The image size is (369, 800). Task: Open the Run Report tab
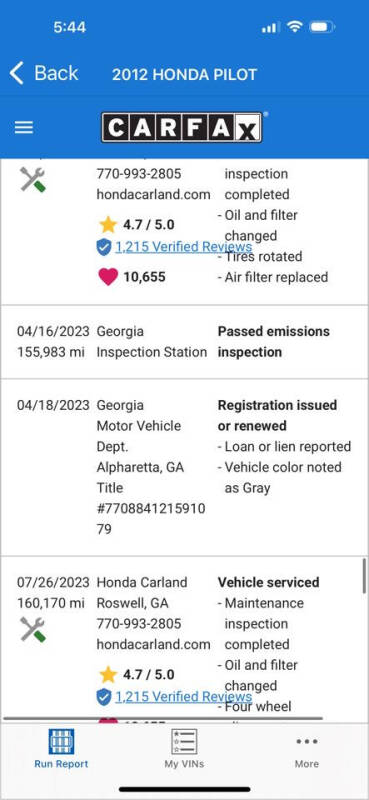[x=61, y=749]
